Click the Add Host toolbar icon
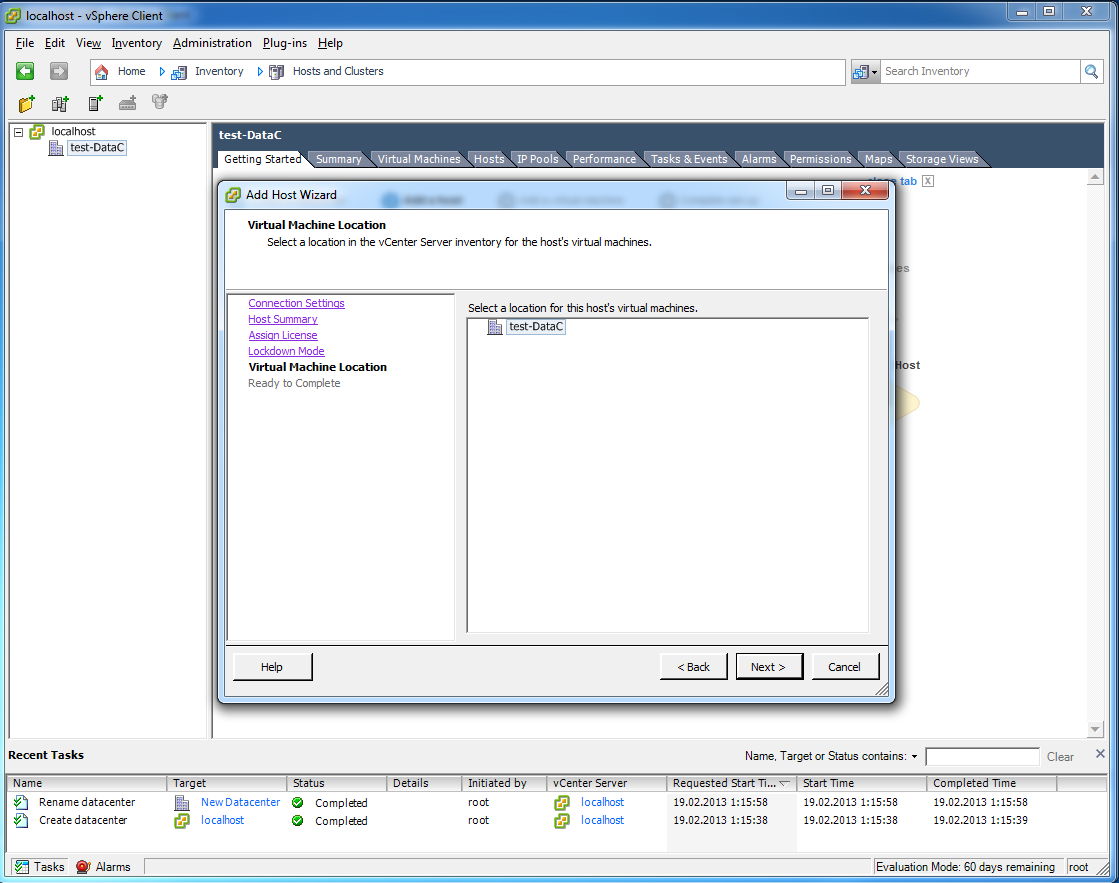 [x=128, y=104]
